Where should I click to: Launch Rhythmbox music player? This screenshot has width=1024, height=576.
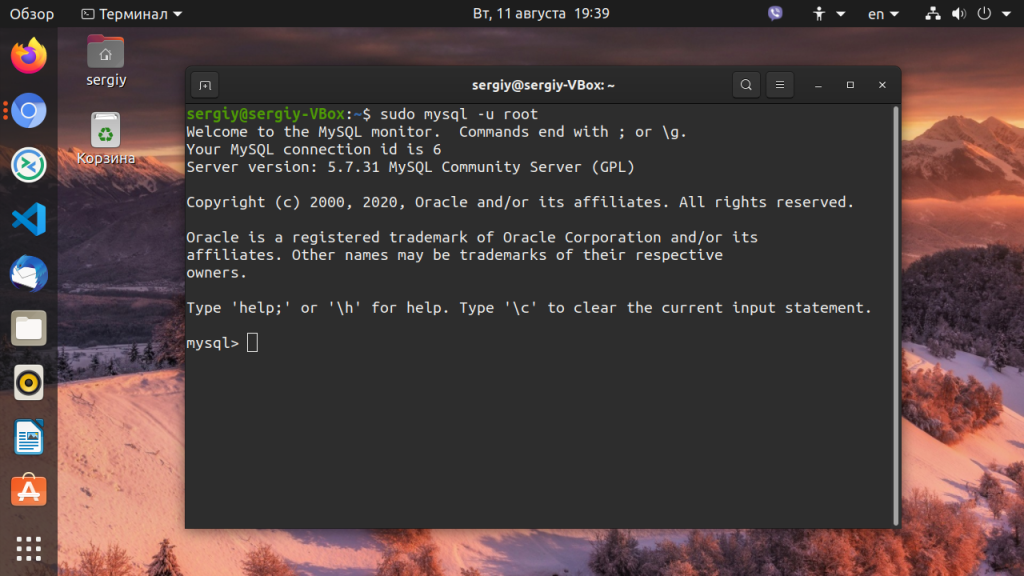click(x=29, y=383)
